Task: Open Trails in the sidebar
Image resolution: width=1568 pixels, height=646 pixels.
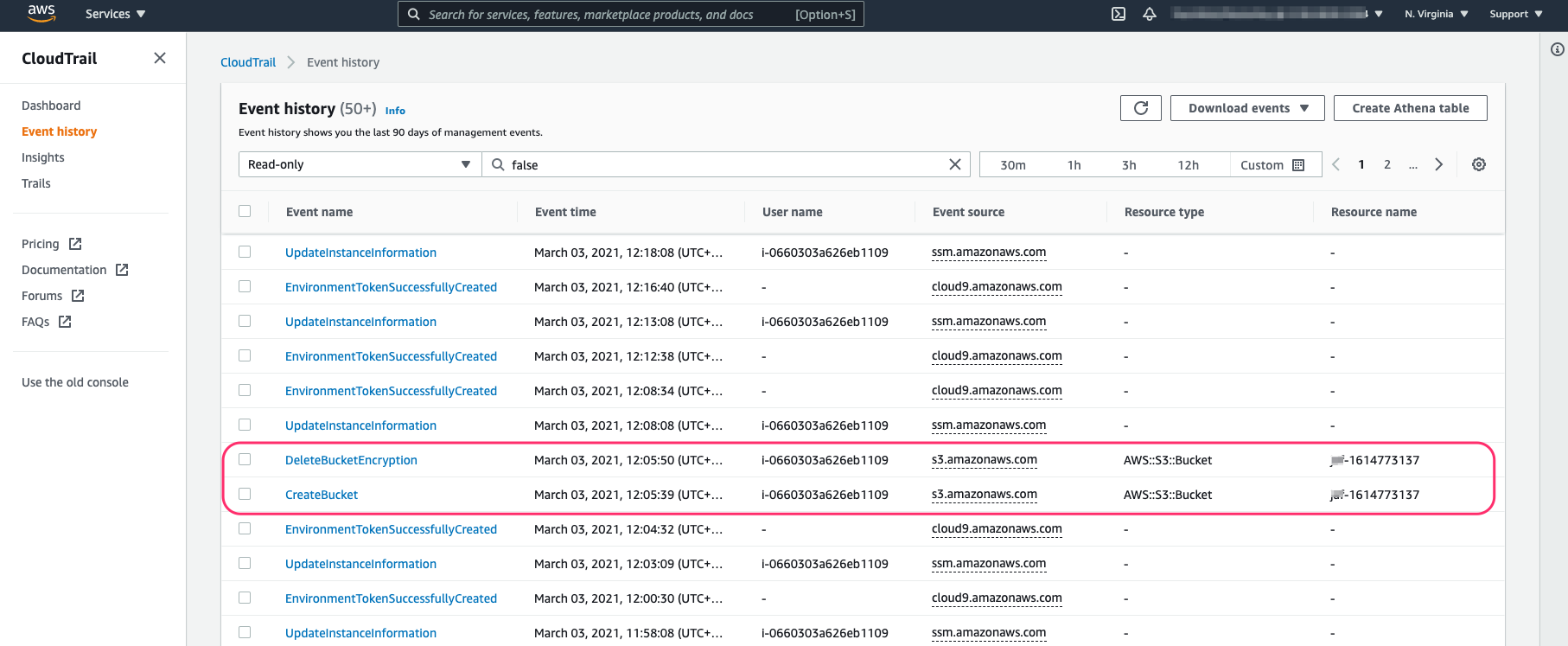Action: [x=36, y=183]
